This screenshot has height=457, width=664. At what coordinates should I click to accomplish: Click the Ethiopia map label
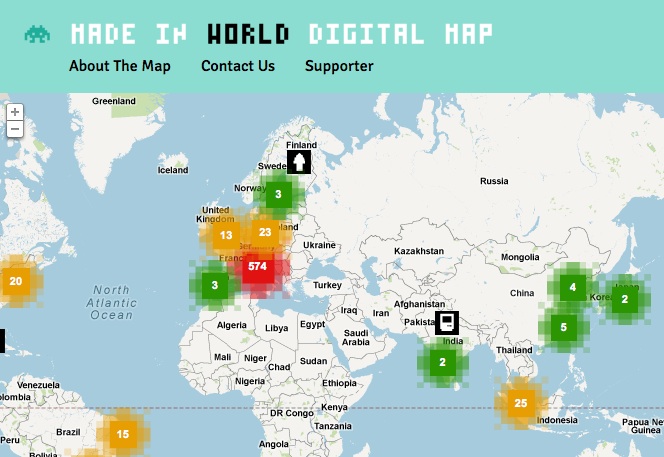coord(339,383)
